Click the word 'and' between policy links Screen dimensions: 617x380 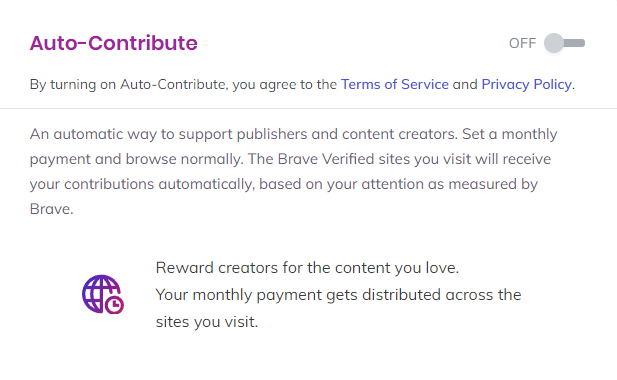pyautogui.click(x=465, y=84)
